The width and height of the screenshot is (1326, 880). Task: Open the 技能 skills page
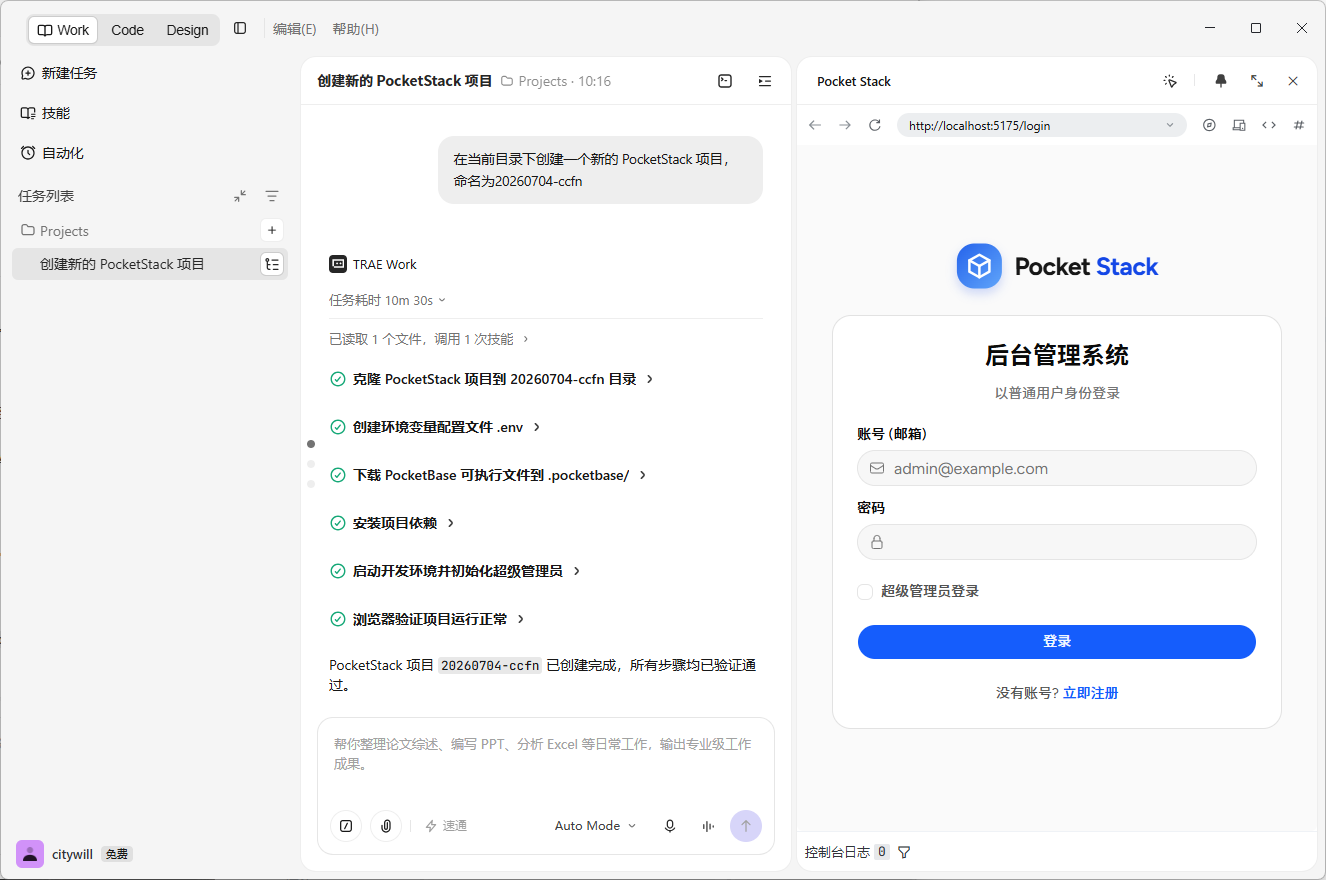[x=46, y=113]
